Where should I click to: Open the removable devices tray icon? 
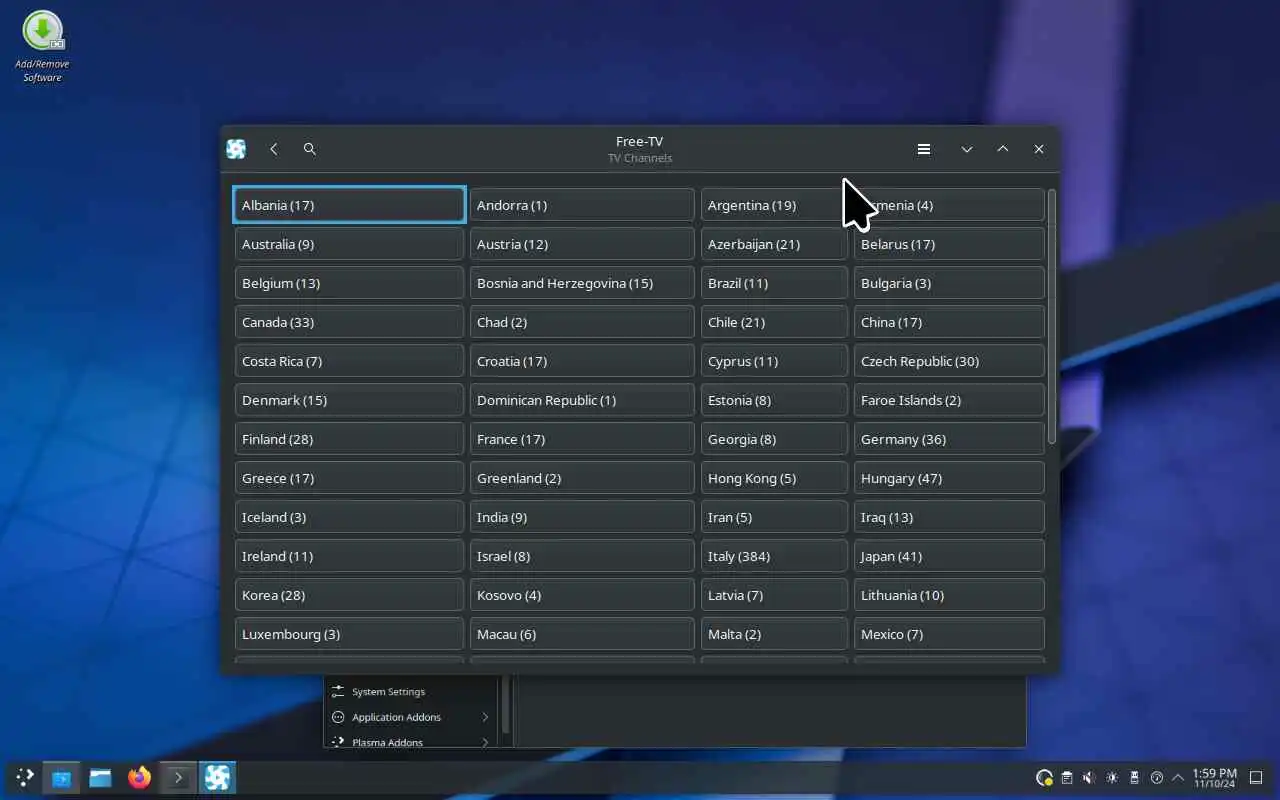tap(1134, 777)
